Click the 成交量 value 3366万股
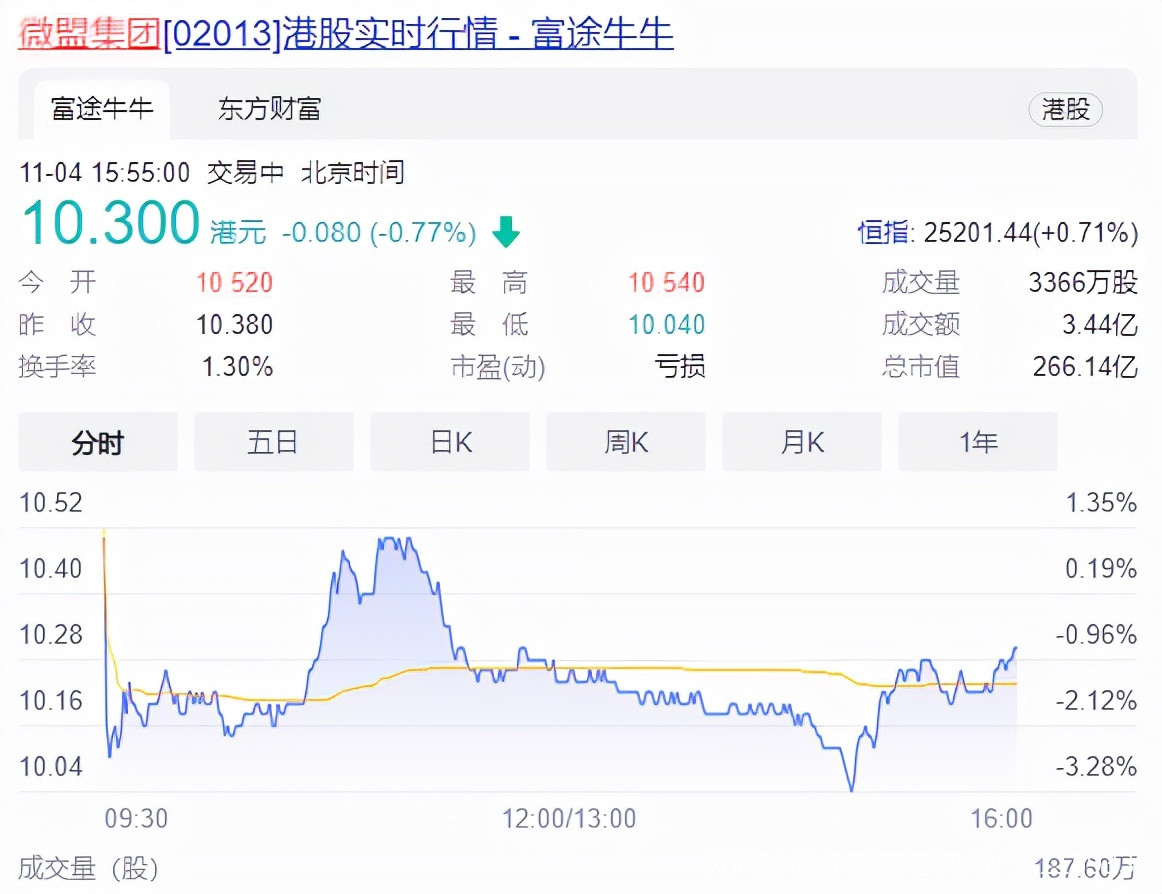1162x894 pixels. pos(1083,282)
